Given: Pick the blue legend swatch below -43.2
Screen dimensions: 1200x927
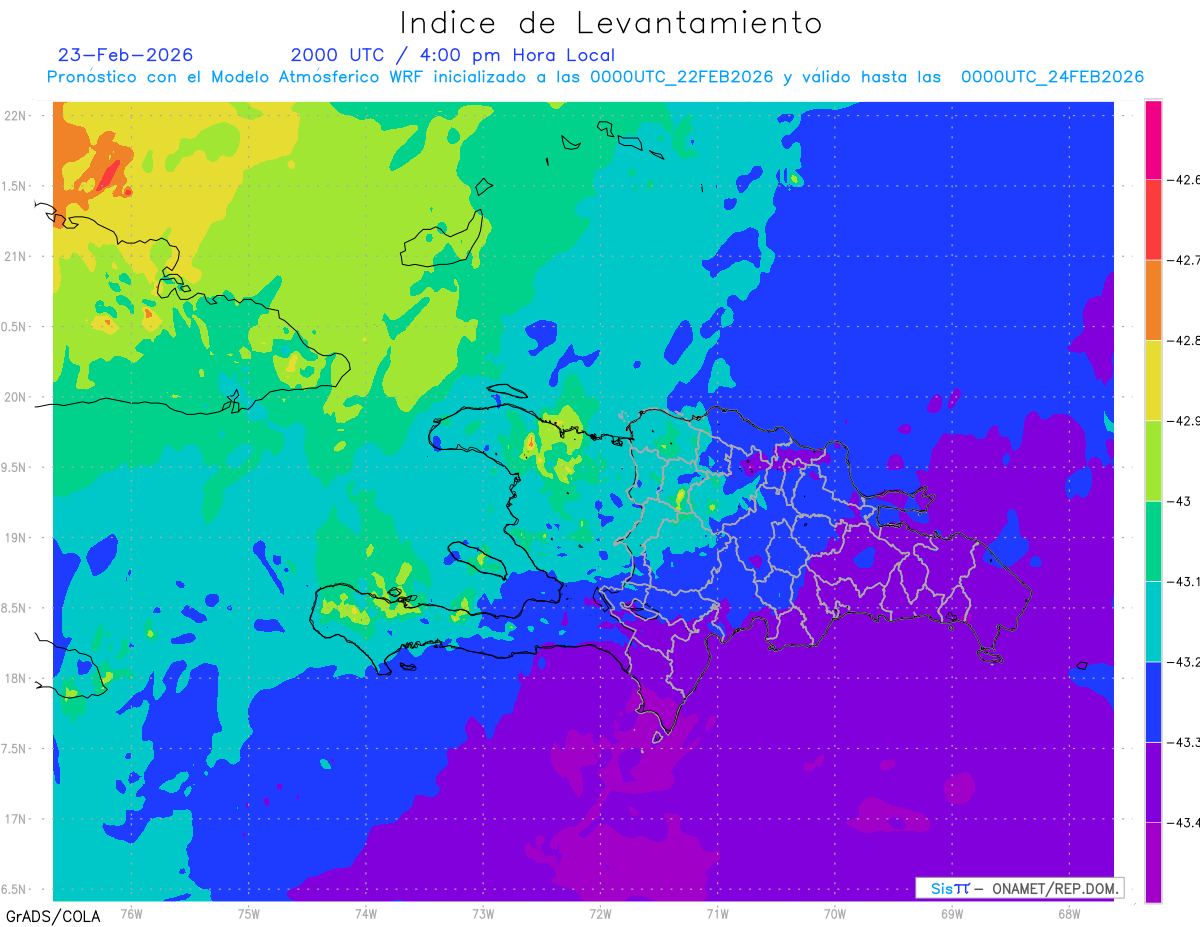Looking at the screenshot, I should coord(1153,701).
